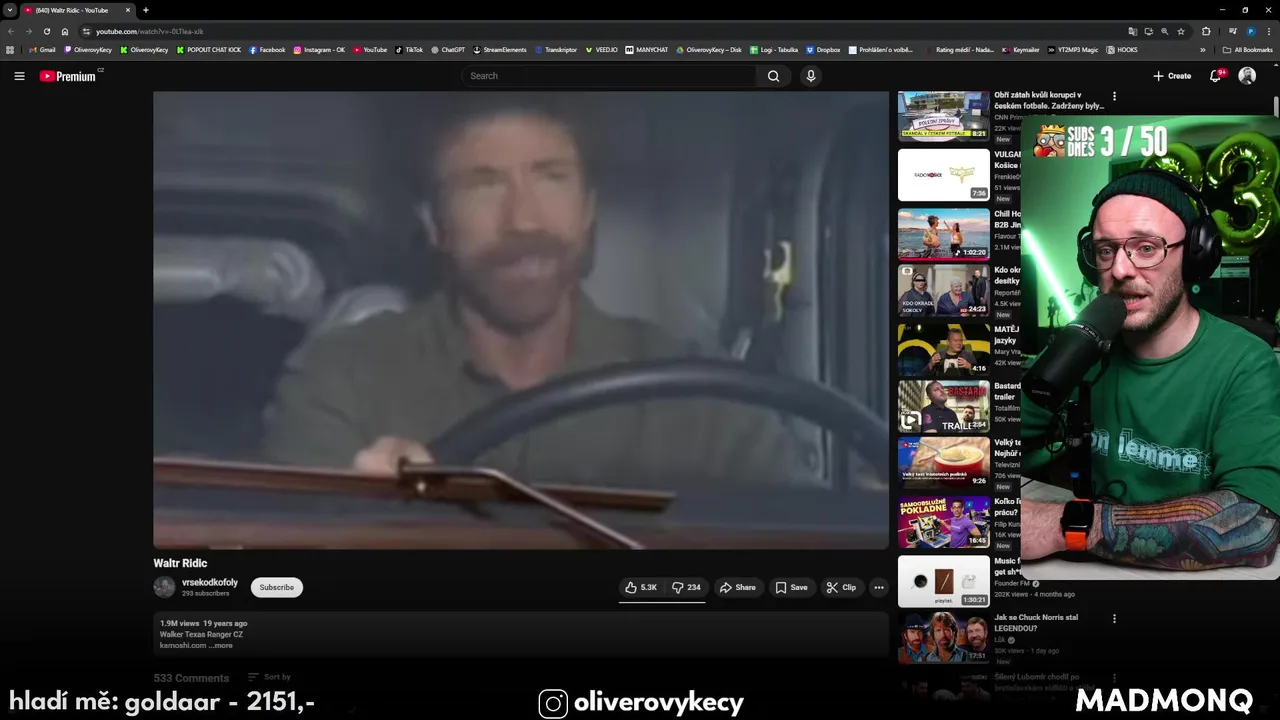The height and width of the screenshot is (720, 1280).
Task: Click the Create button
Action: point(1172,76)
